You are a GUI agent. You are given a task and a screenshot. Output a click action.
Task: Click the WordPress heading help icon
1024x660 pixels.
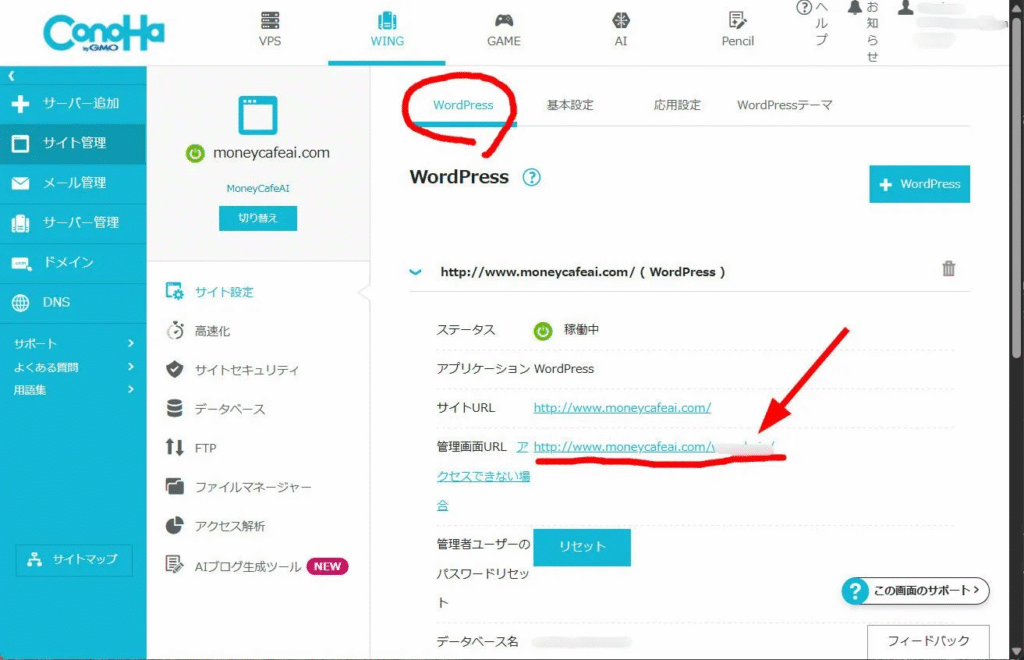point(532,178)
